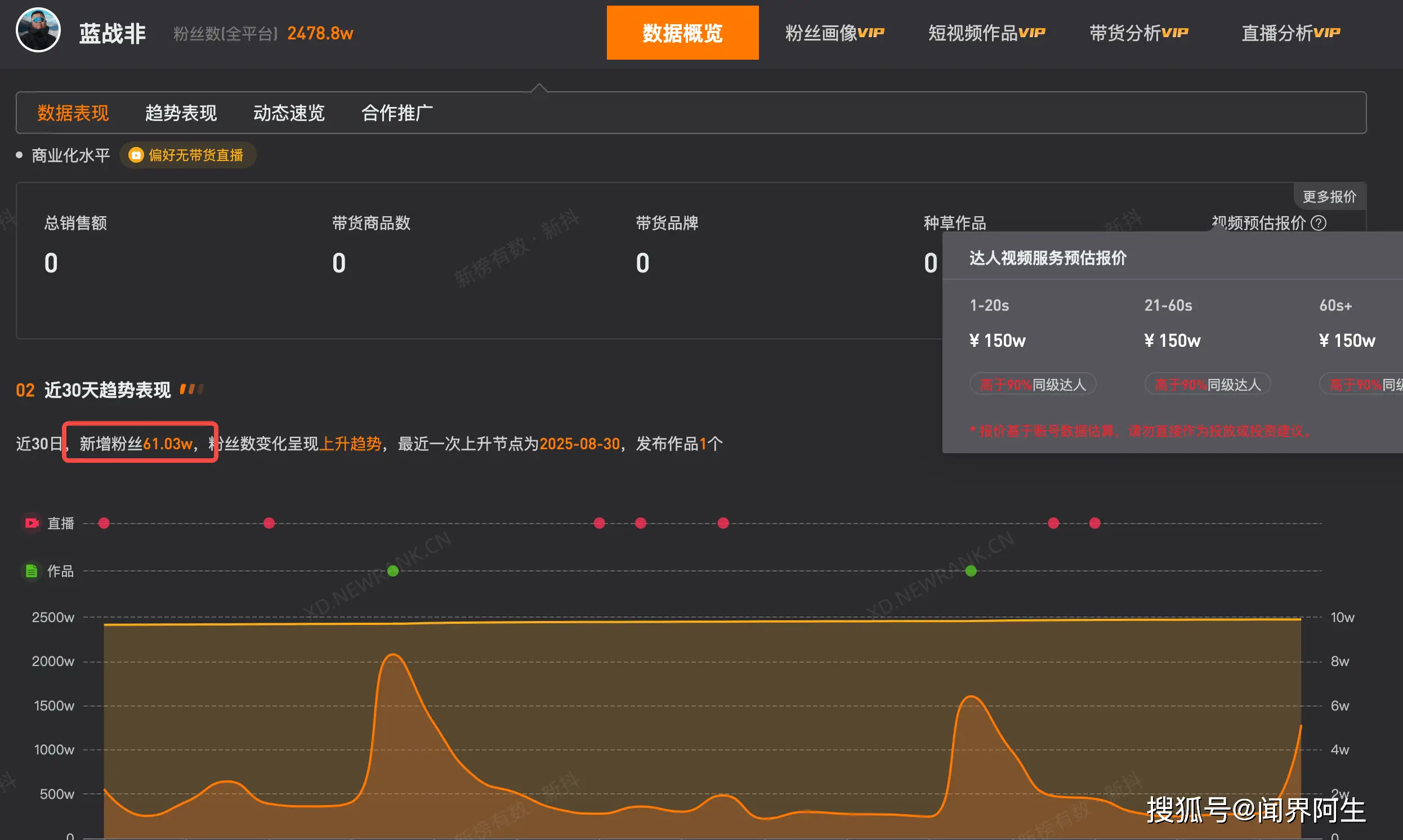Click the red 直播 camera legend icon
The height and width of the screenshot is (840, 1403).
point(32,523)
